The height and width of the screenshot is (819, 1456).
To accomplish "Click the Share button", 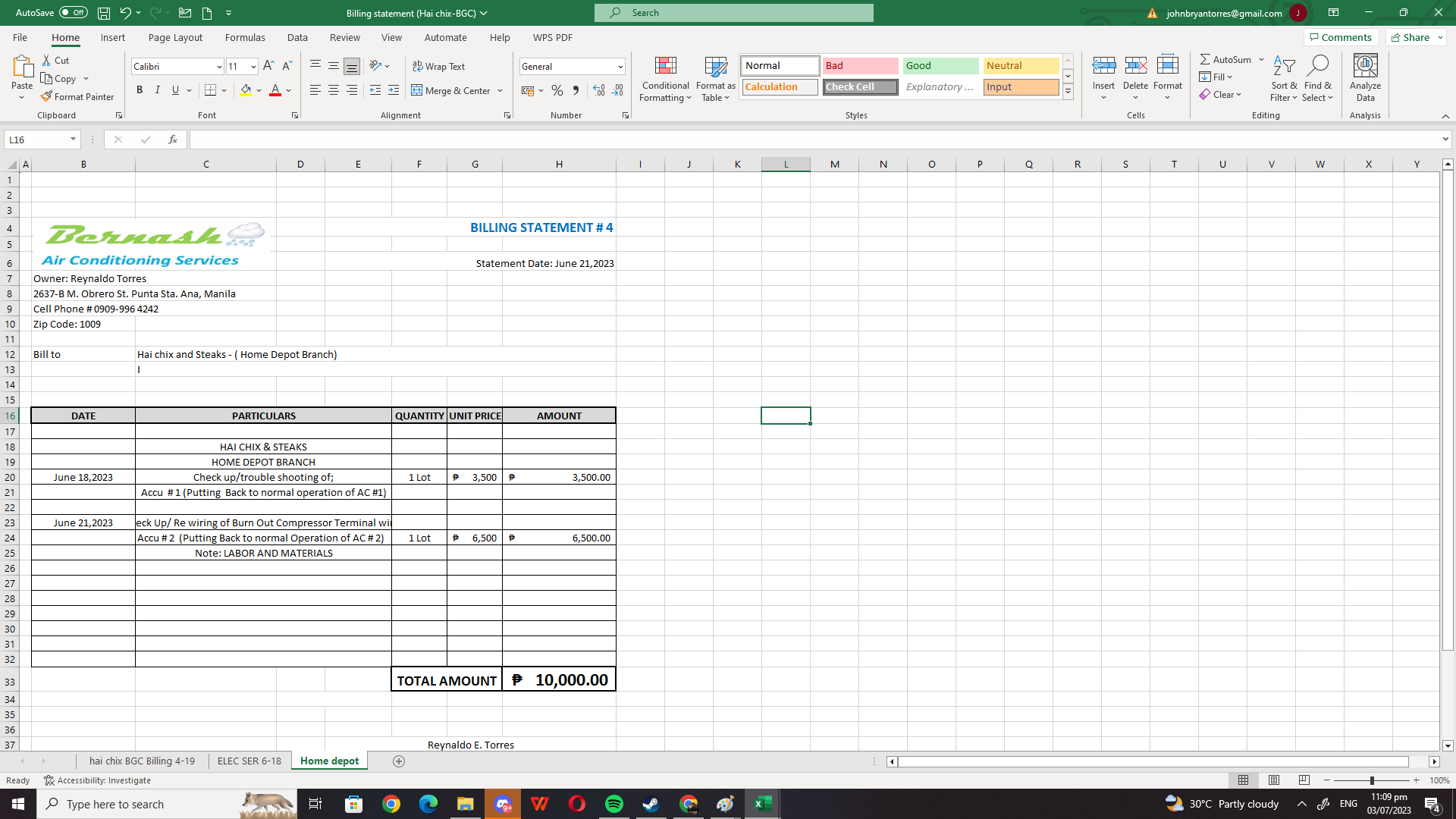I will click(x=1415, y=37).
